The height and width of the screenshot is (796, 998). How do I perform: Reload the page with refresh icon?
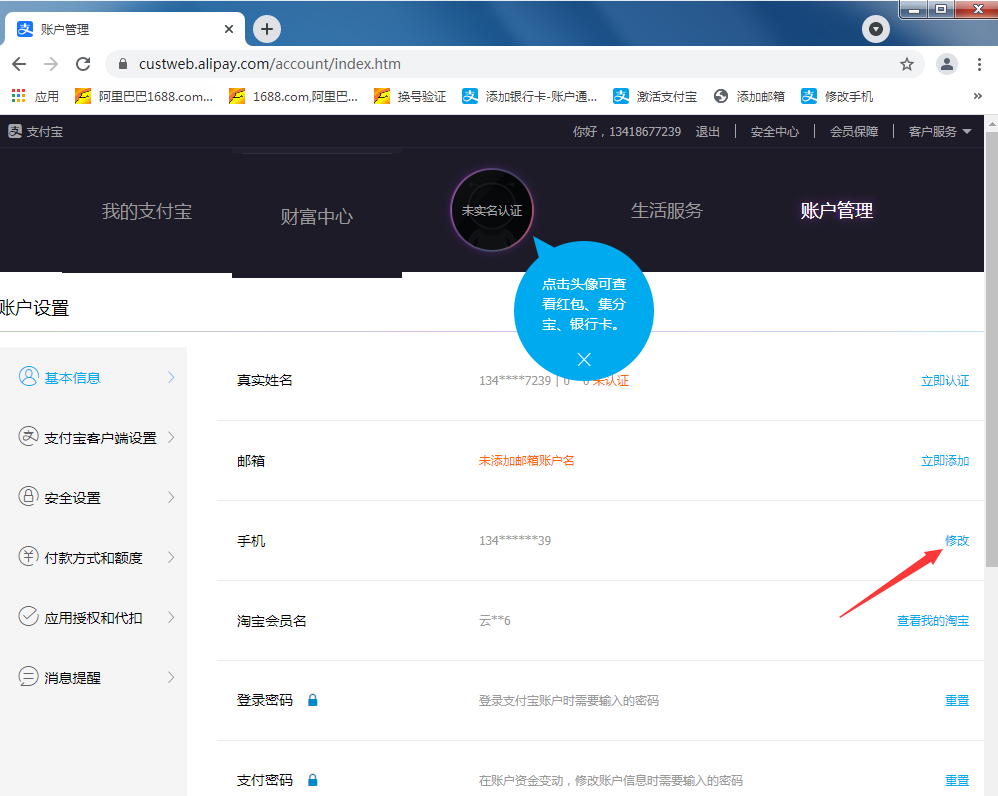83,64
